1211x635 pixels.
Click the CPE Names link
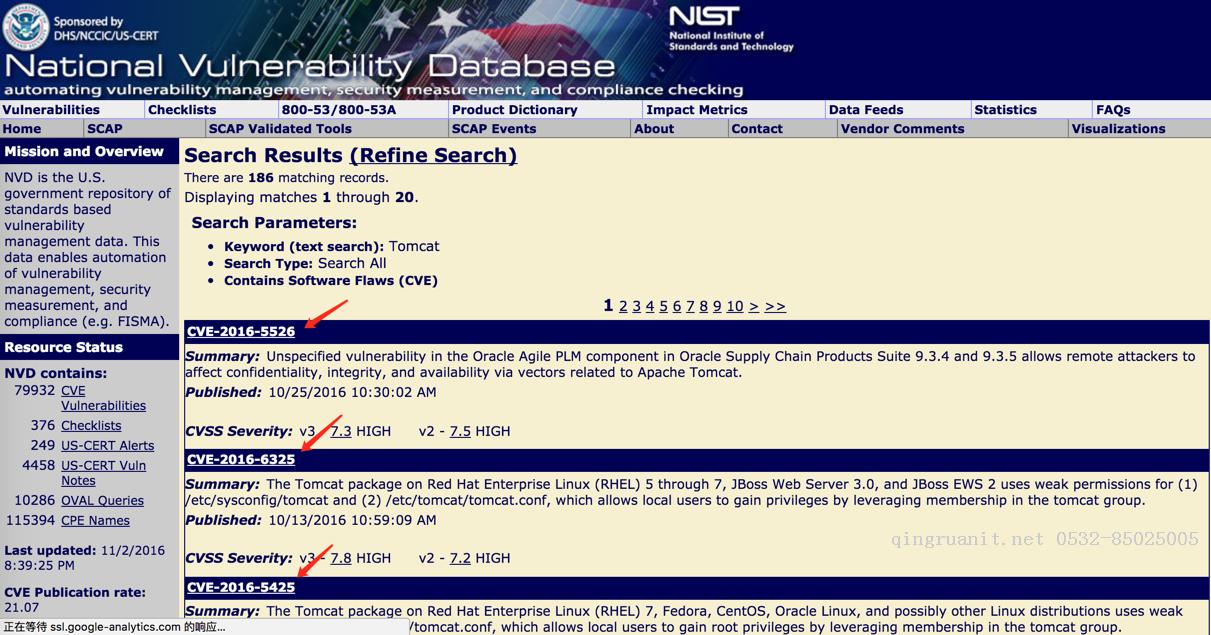point(95,521)
